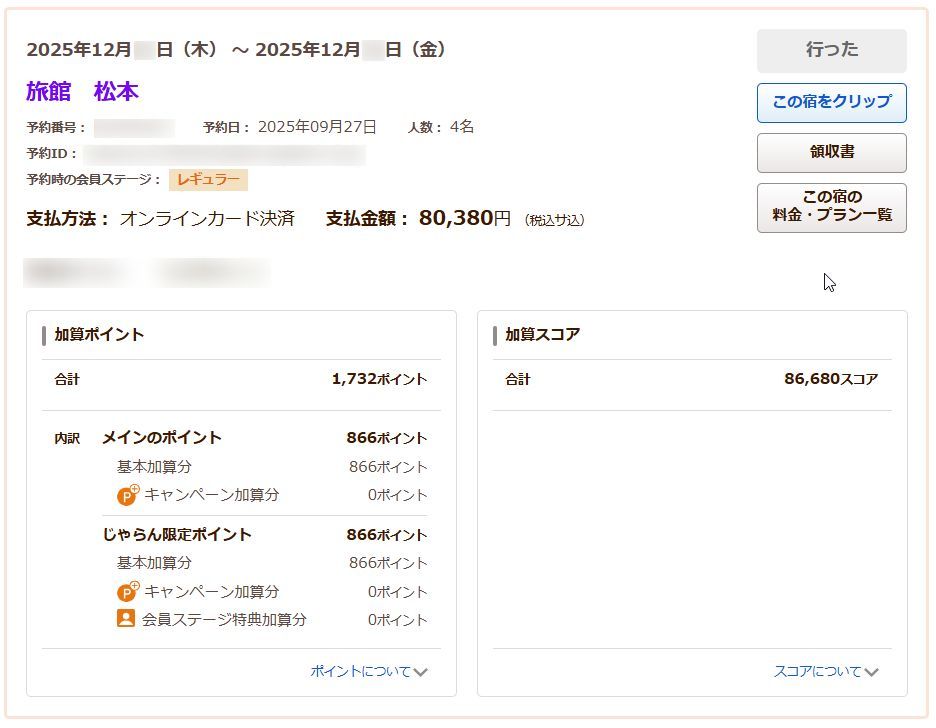Screen dimensions: 936x728
Task: Click the reservation date 2025年09月27日
Action: click(317, 127)
